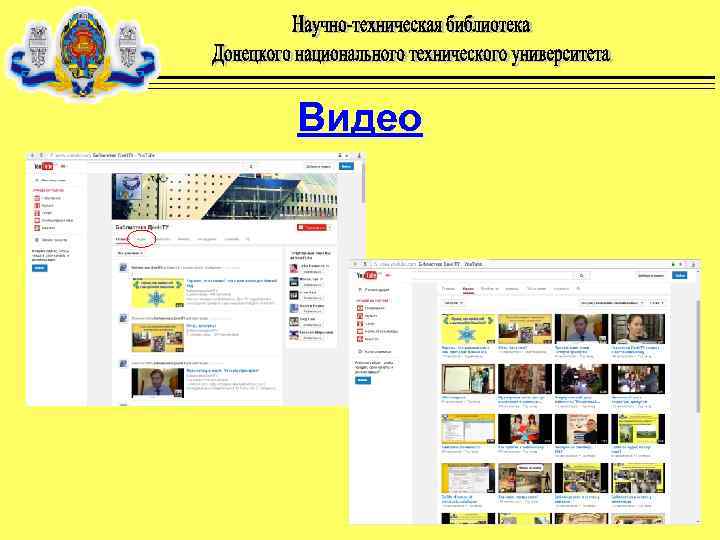Image resolution: width=720 pixels, height=540 pixels.
Task: Open man-in-suit video thumbnail in channel feed
Action: [x=158, y=383]
